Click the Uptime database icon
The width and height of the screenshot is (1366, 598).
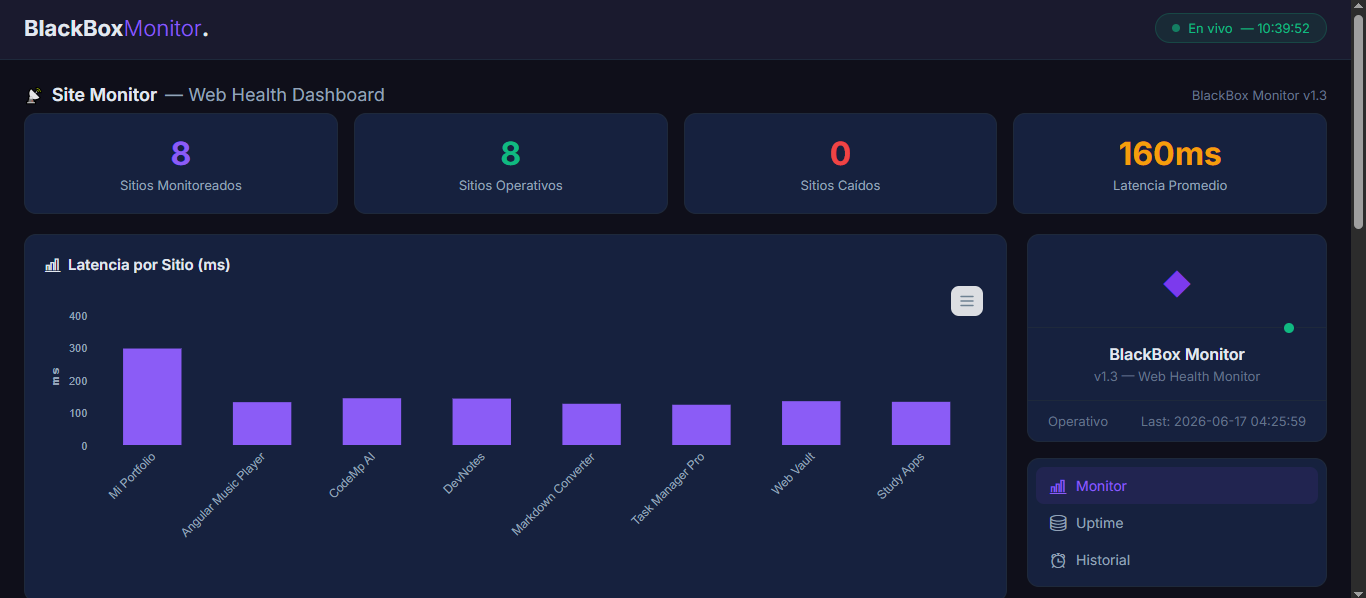1058,523
